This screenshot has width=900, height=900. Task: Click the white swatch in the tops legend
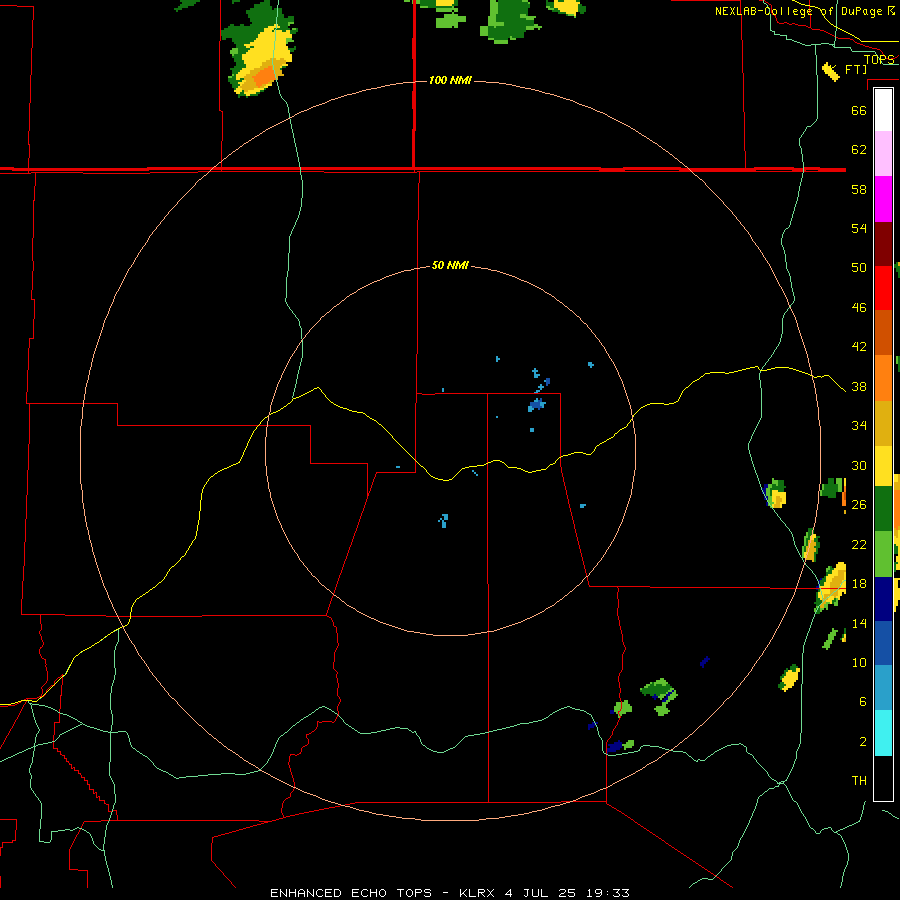click(883, 110)
